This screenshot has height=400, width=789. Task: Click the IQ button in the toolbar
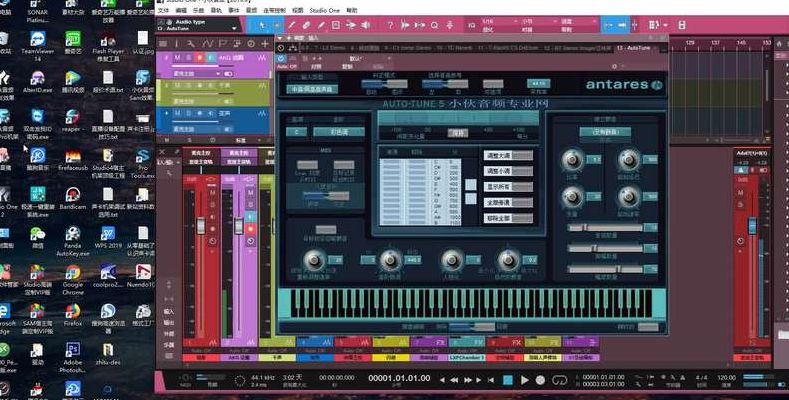tap(471, 25)
